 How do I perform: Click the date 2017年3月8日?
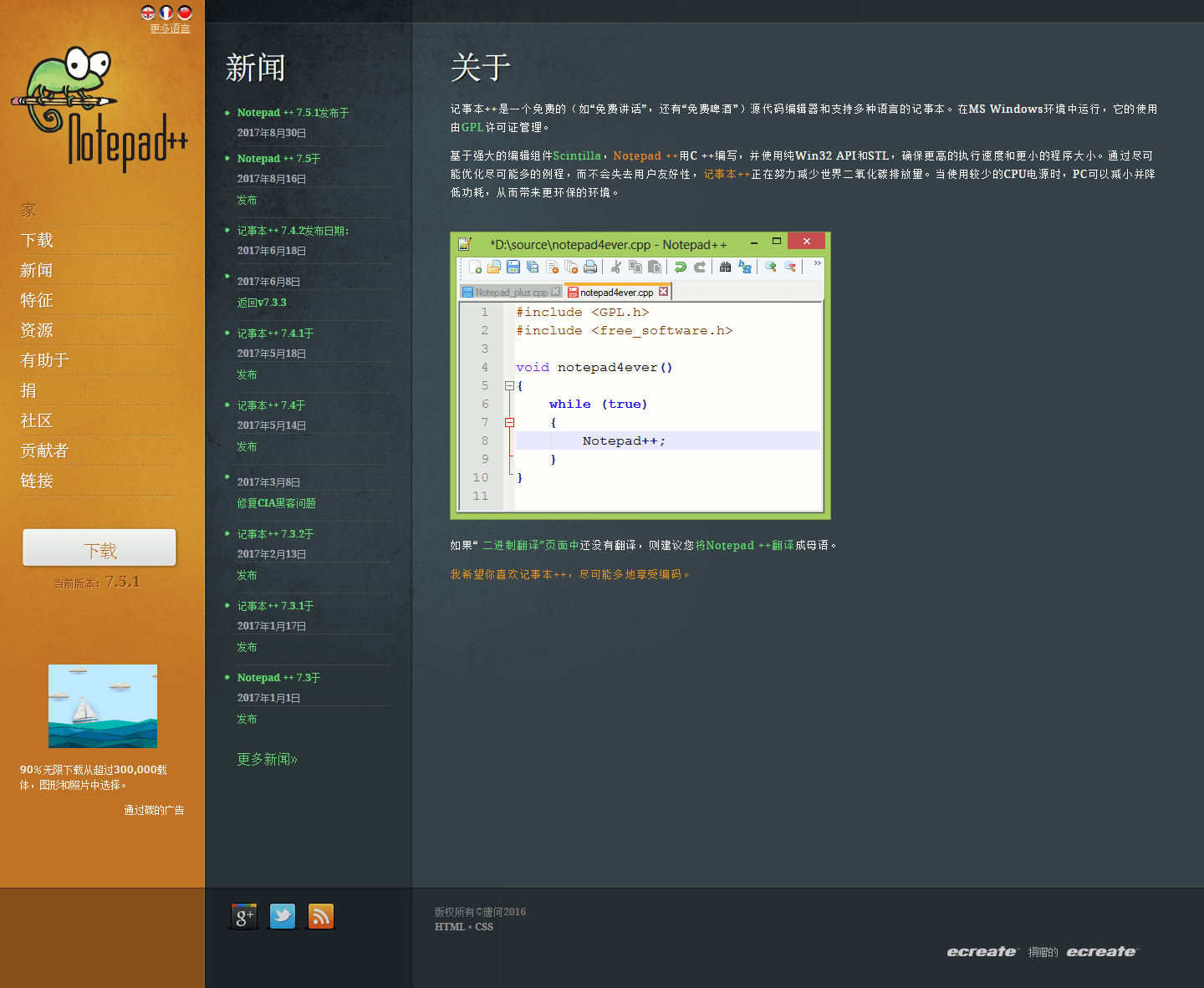(268, 482)
